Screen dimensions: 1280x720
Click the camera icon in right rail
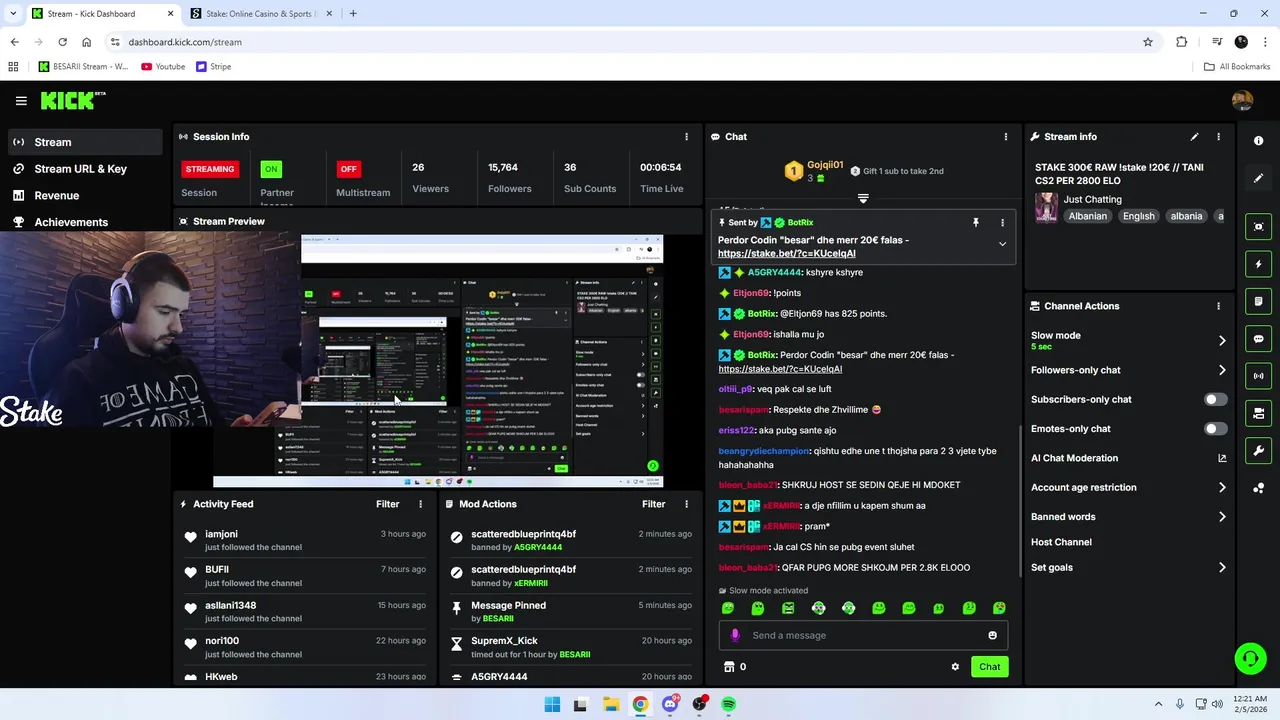[x=1258, y=413]
